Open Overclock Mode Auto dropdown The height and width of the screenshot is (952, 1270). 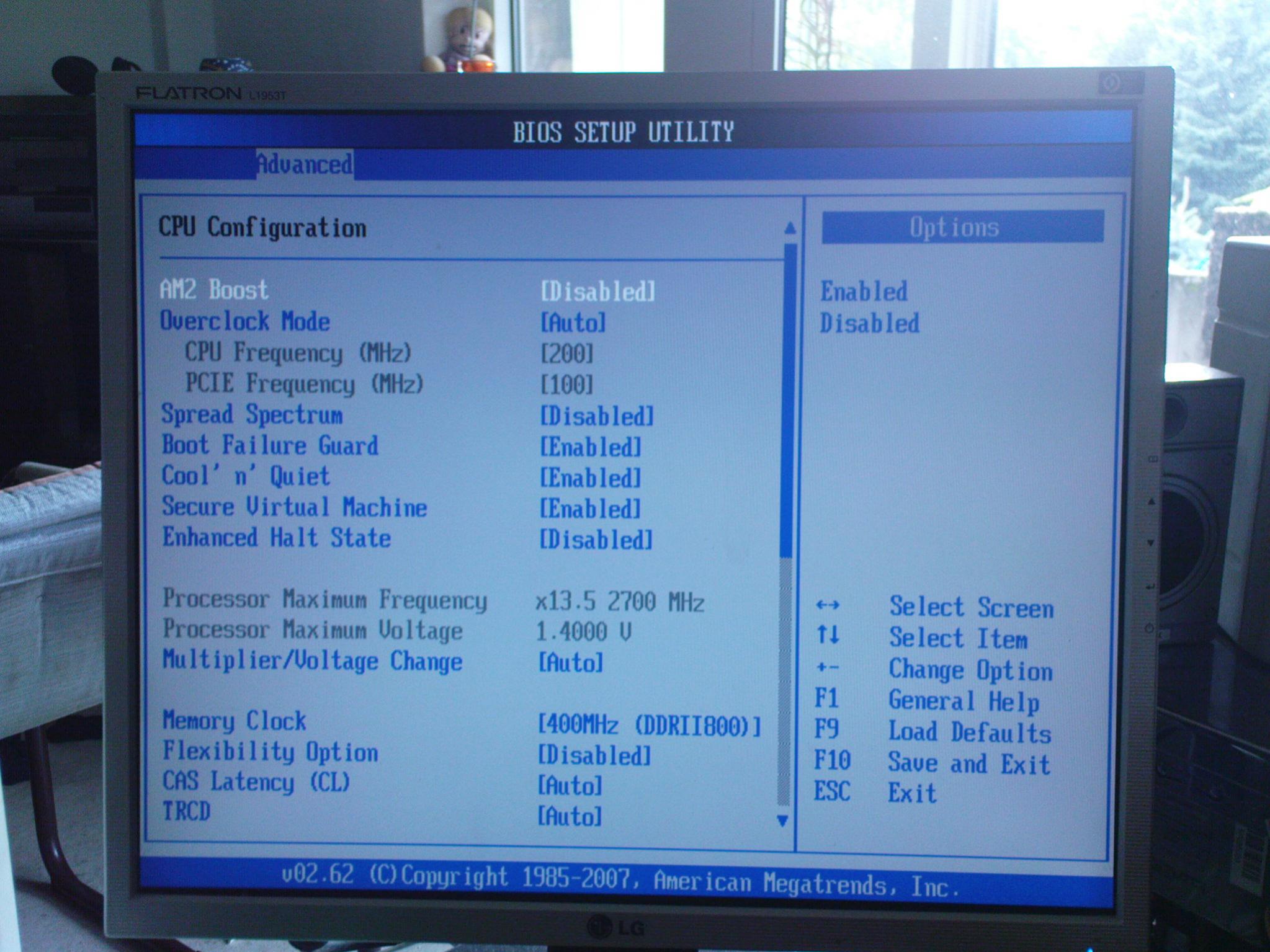(x=572, y=323)
